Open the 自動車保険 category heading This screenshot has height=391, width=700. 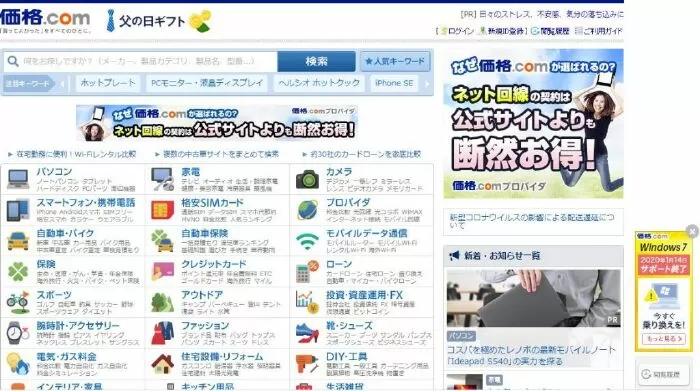pyautogui.click(x=204, y=233)
